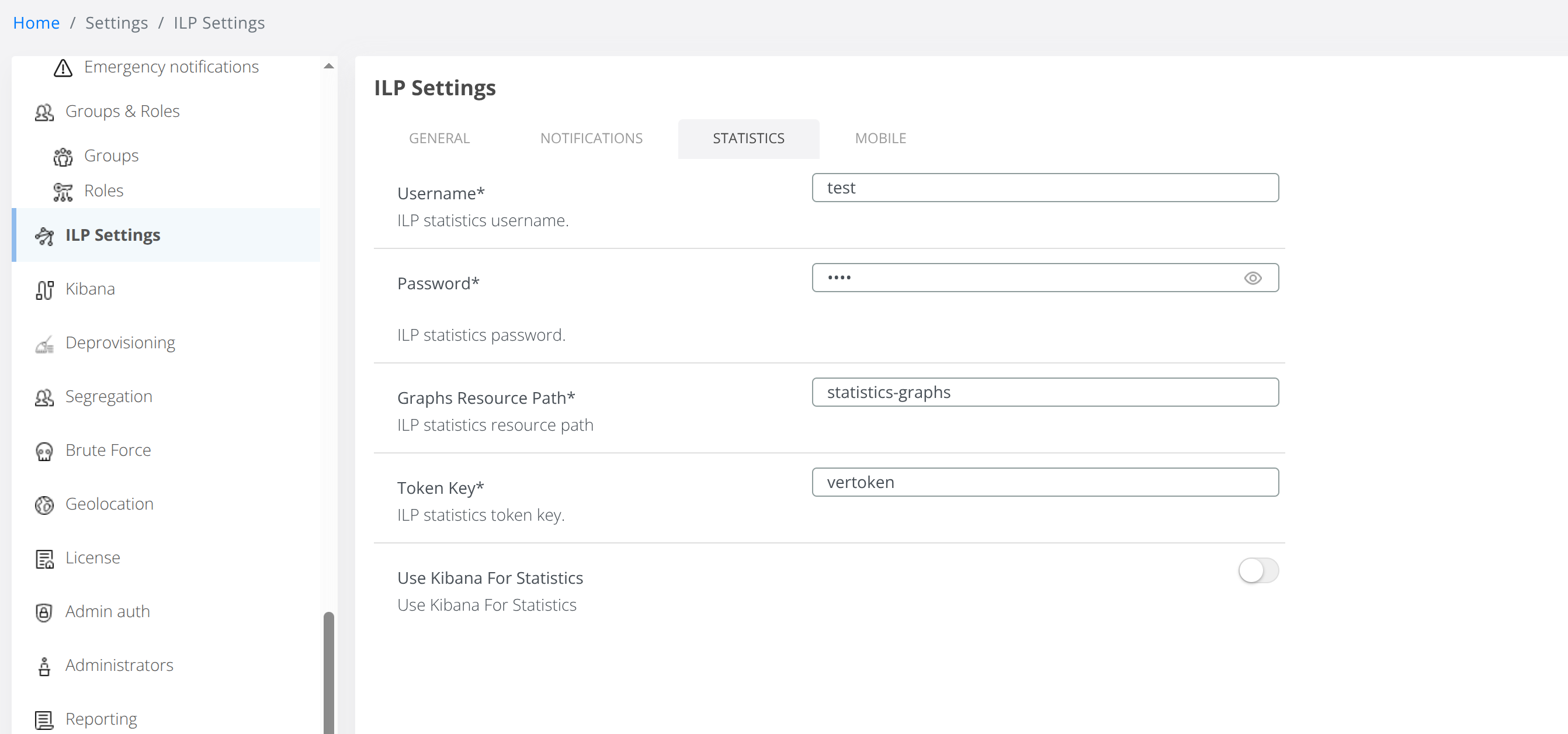Image resolution: width=1568 pixels, height=734 pixels.
Task: Click the Admin auth shield icon
Action: (44, 612)
